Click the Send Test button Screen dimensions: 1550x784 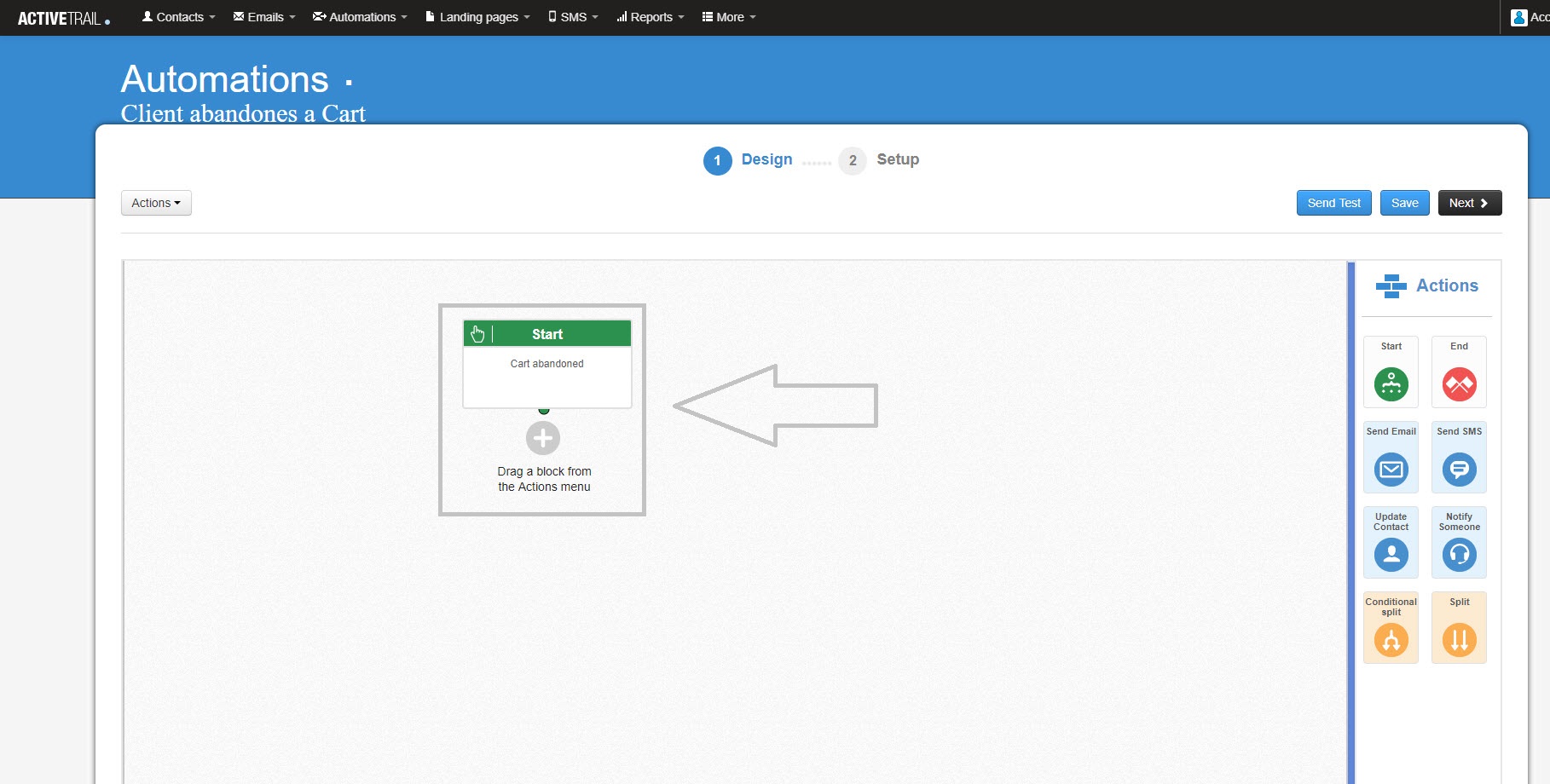tap(1333, 203)
